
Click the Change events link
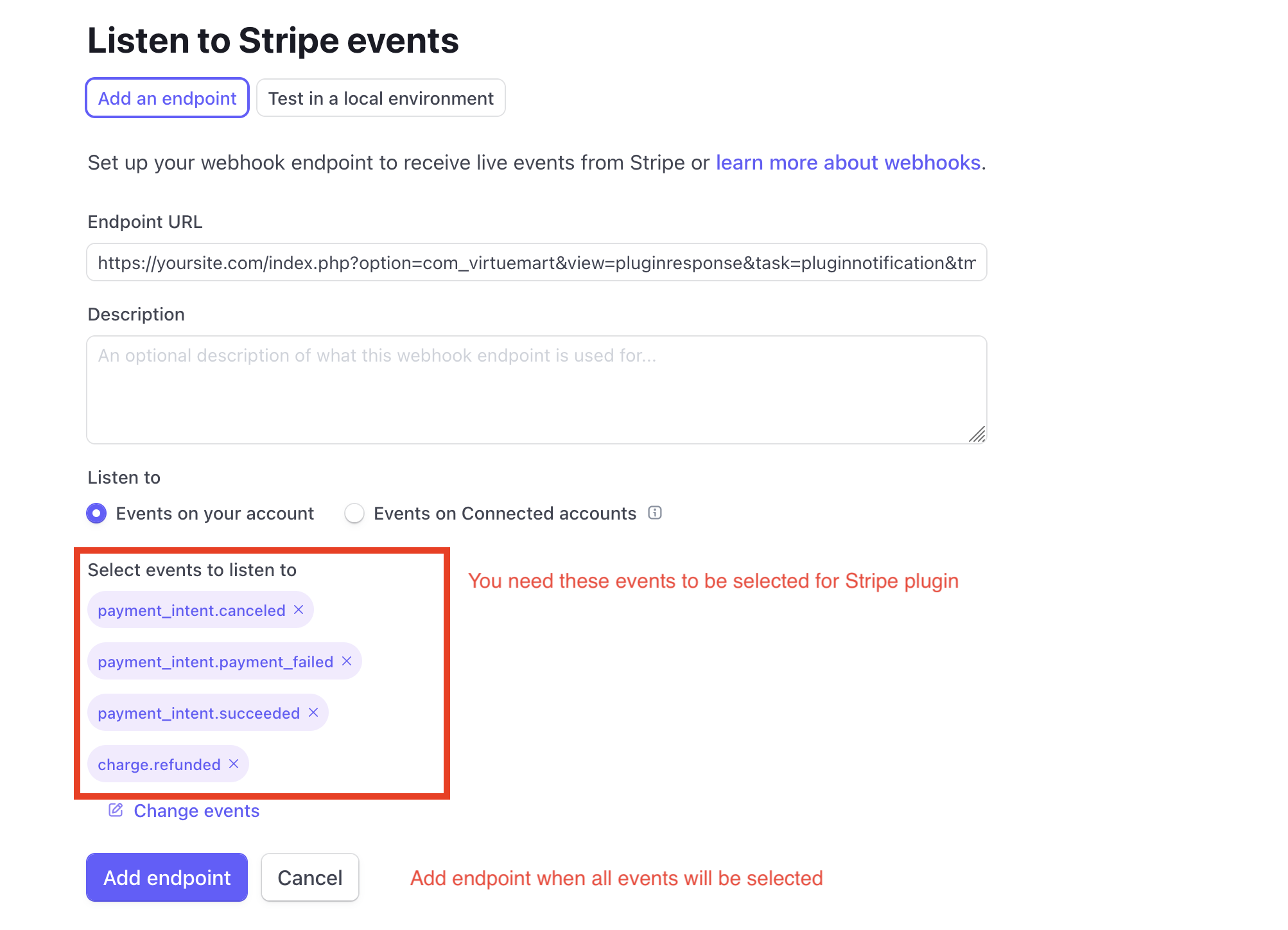196,810
